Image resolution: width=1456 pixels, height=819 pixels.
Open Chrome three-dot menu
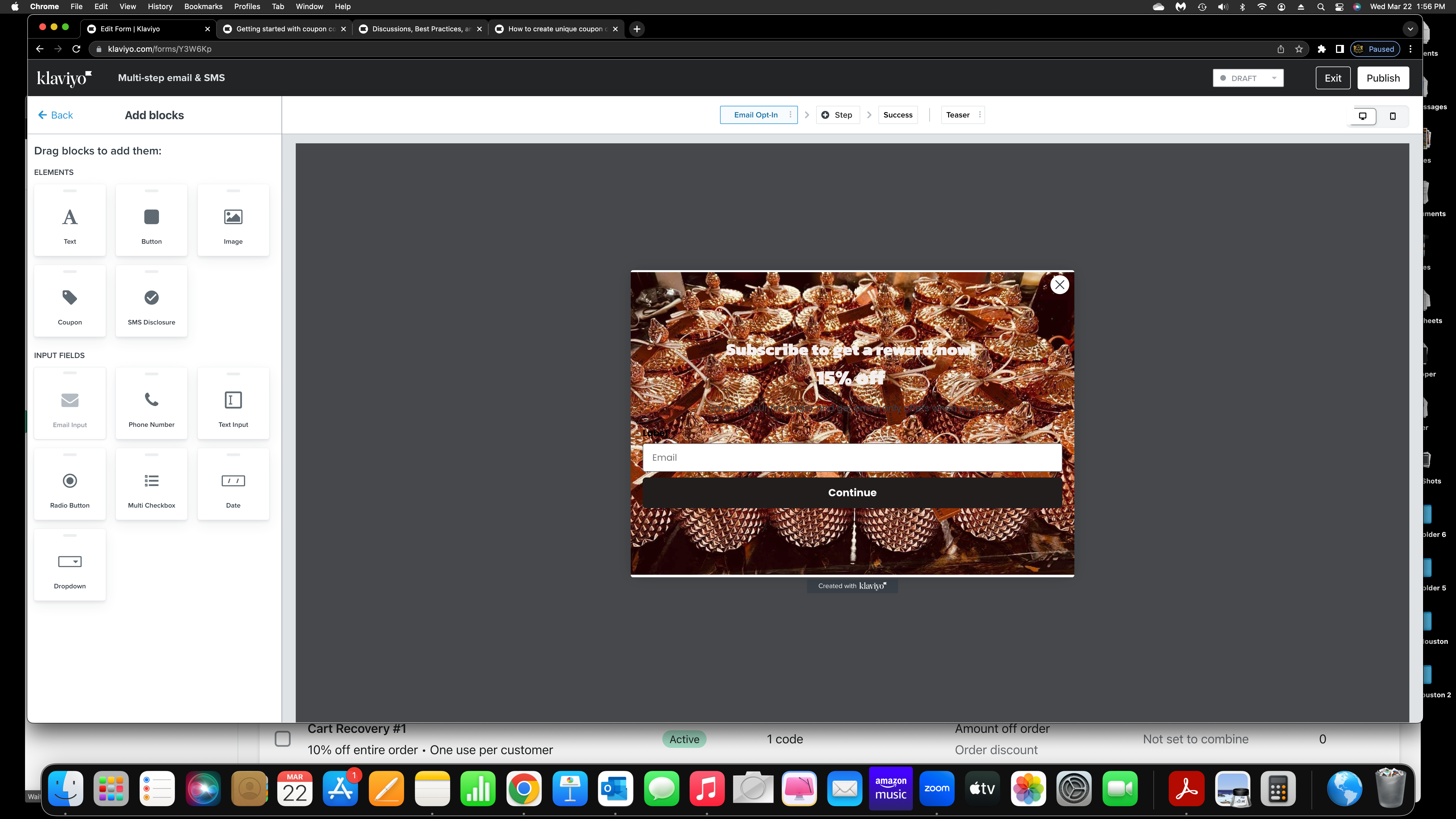(1411, 49)
